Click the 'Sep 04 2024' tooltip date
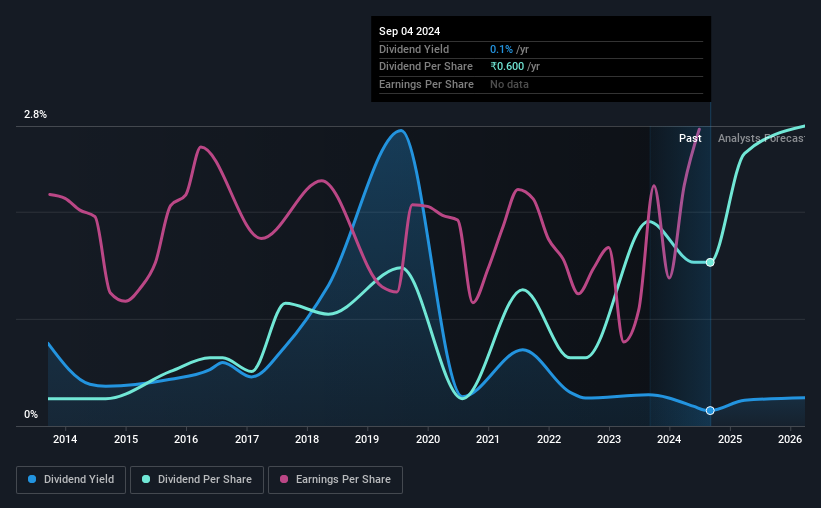The height and width of the screenshot is (508, 821). click(x=409, y=31)
